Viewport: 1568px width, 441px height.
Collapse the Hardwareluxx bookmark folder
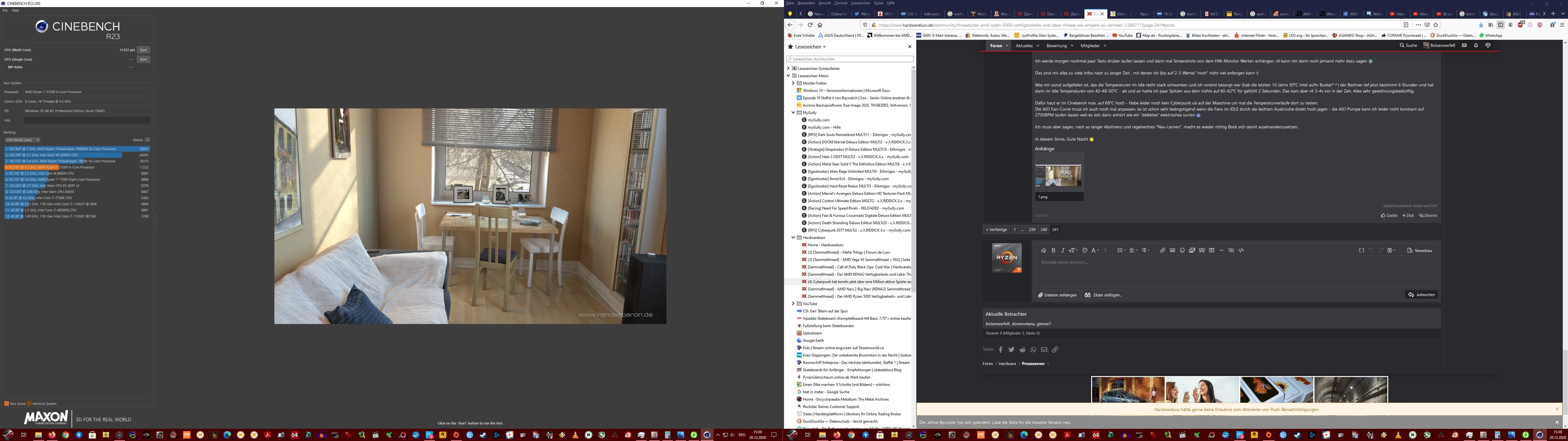[x=793, y=238]
